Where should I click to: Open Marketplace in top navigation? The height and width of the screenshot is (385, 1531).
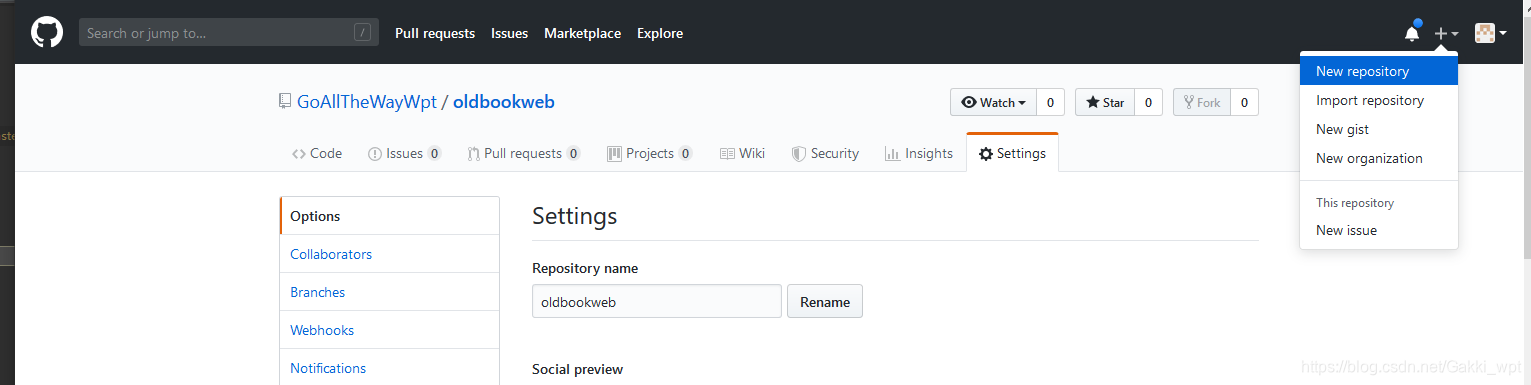point(582,33)
